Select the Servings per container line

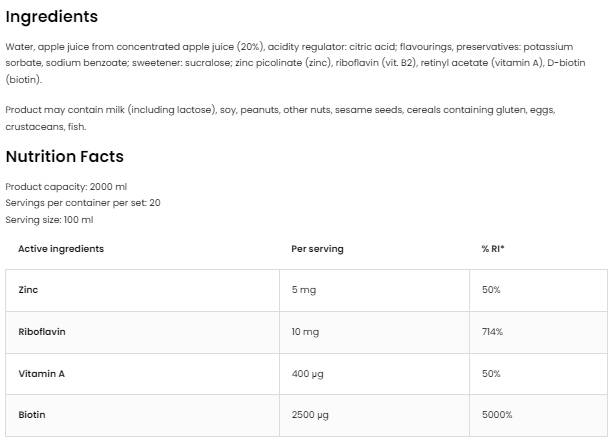coord(83,203)
